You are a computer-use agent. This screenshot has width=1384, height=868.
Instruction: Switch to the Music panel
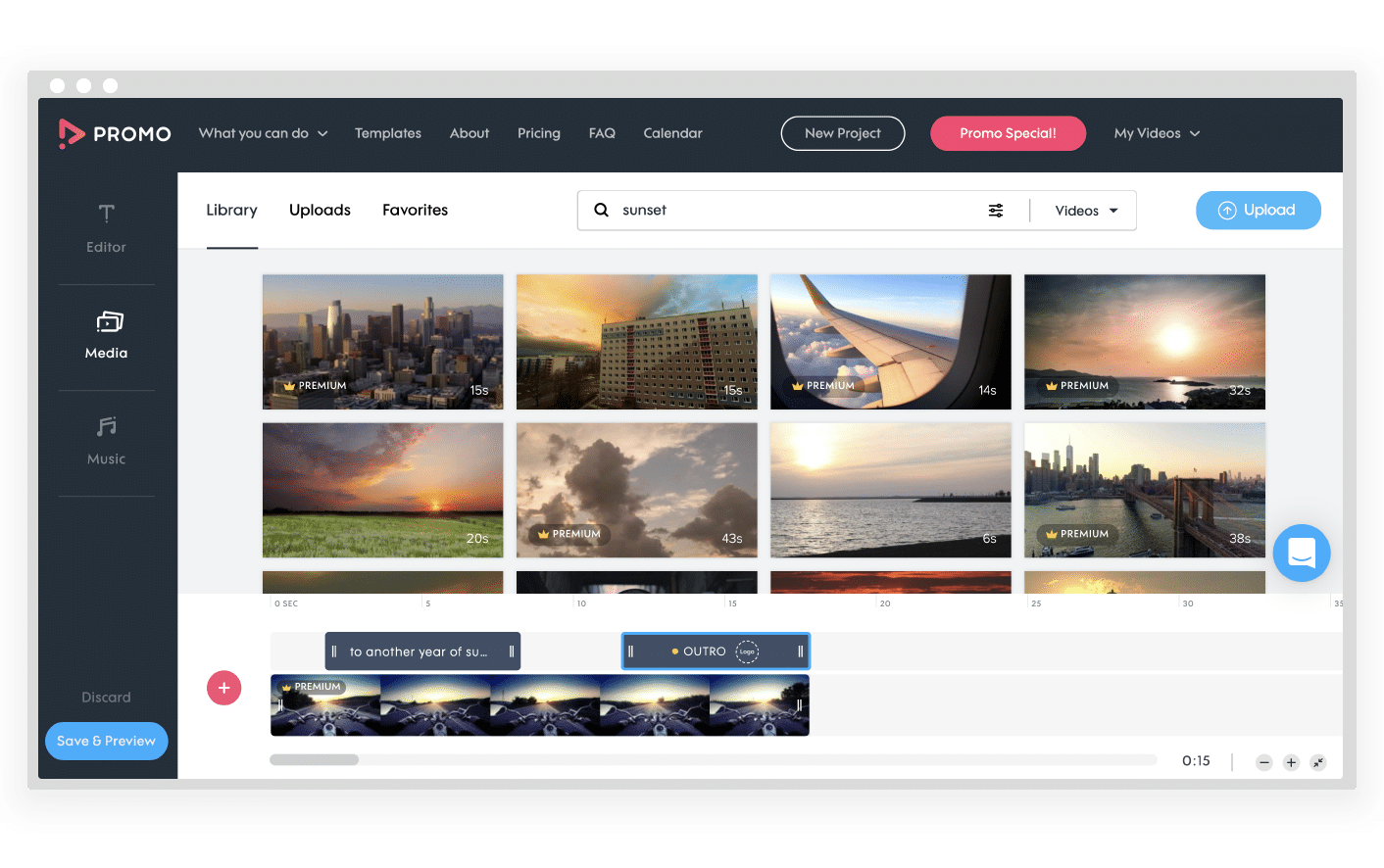pos(106,442)
